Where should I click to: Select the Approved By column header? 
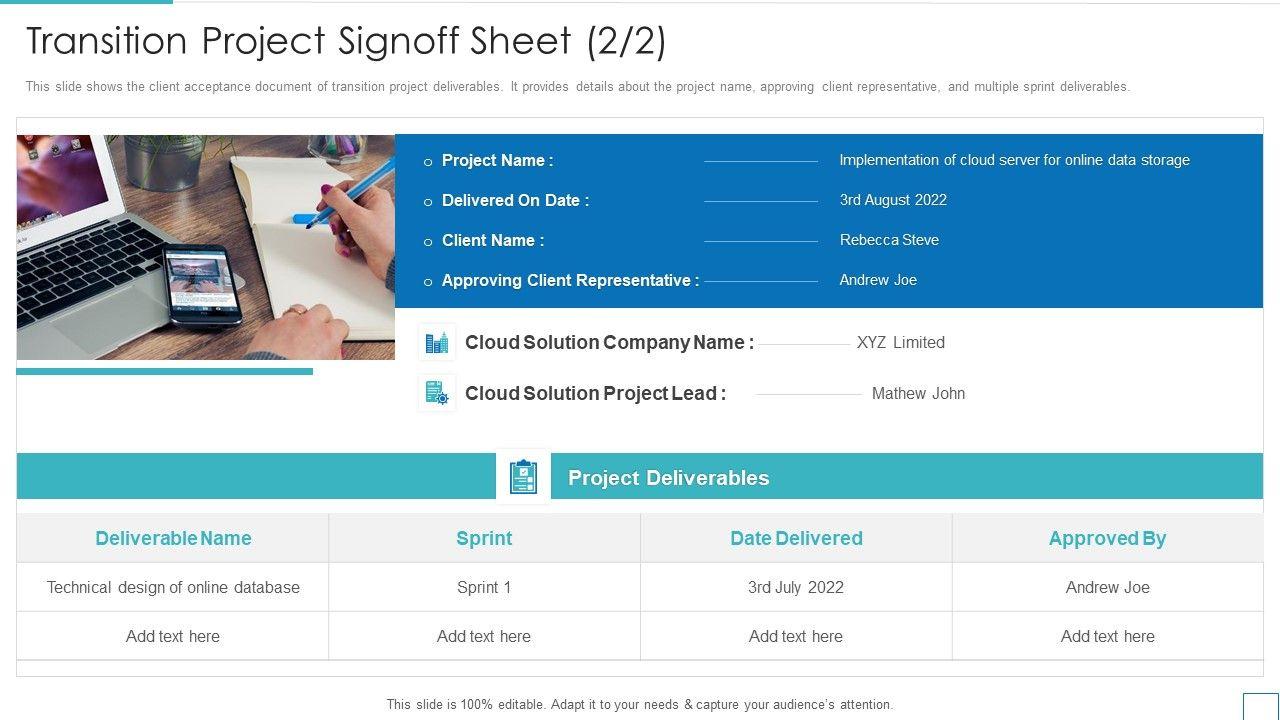[1107, 538]
